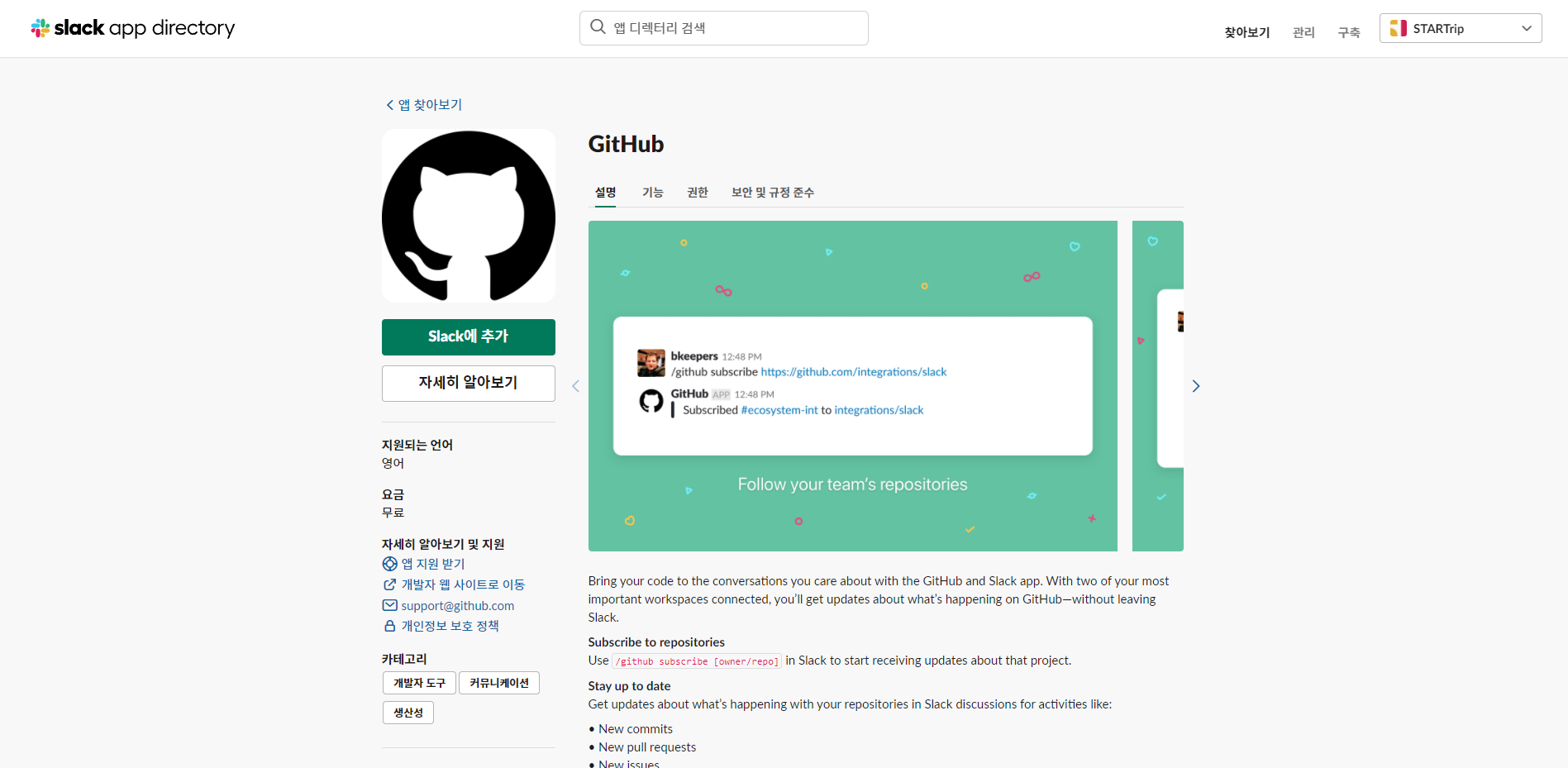Switch to the 기능 tab

click(x=653, y=193)
